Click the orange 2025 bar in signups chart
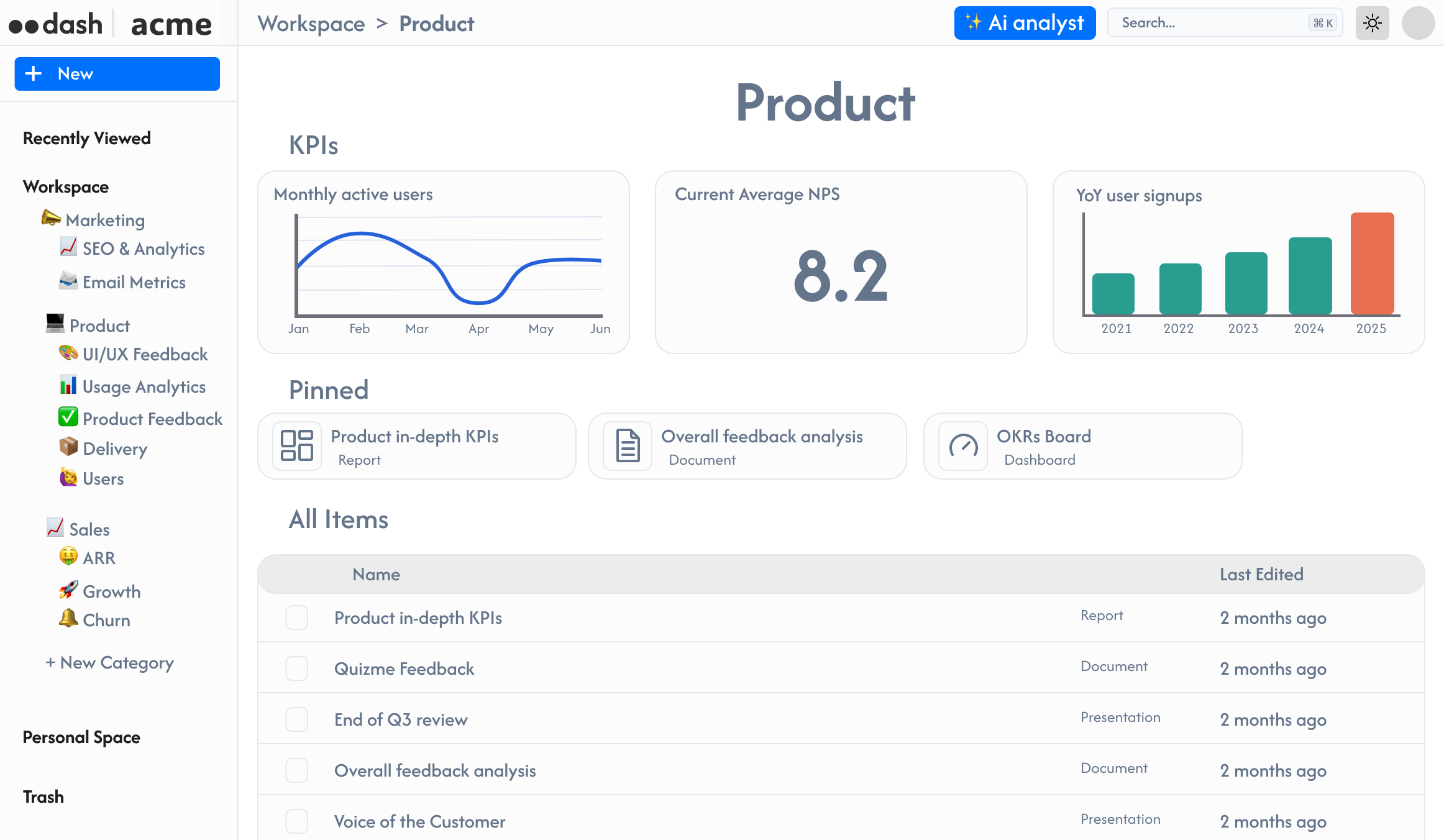 [x=1372, y=263]
